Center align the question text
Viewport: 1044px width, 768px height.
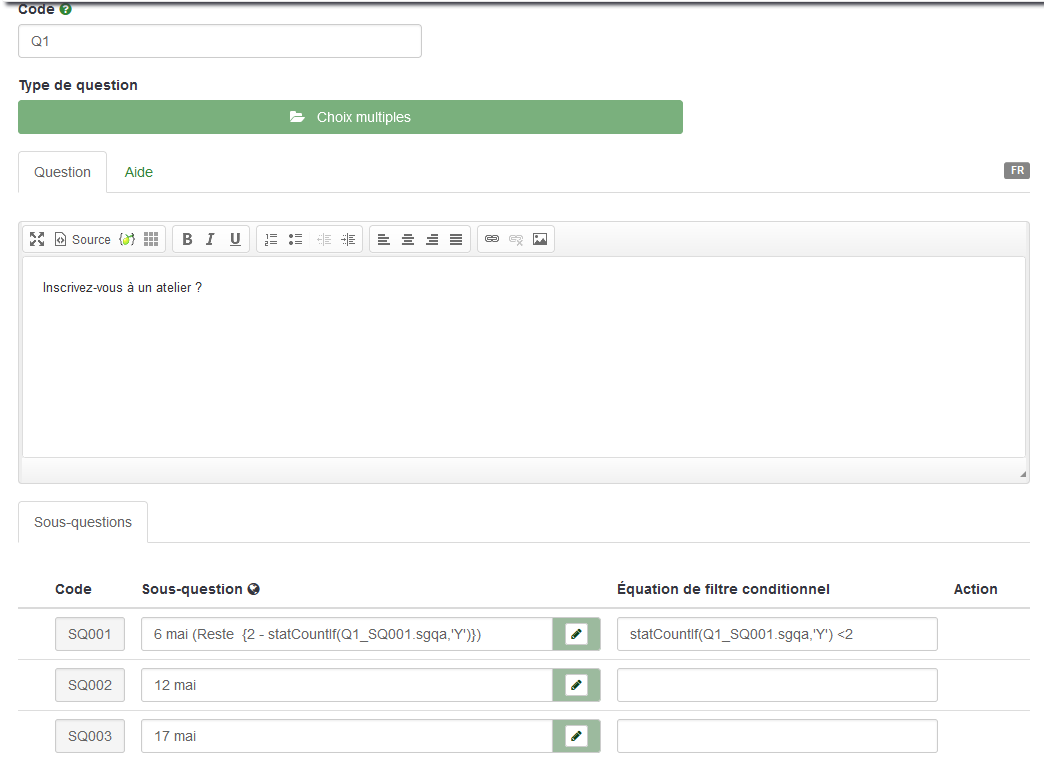coord(408,239)
